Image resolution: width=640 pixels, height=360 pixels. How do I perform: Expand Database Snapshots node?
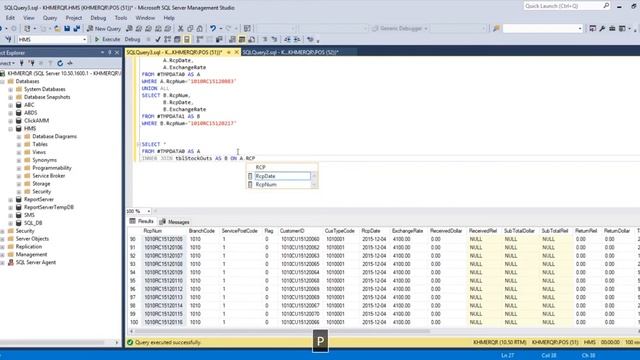11,97
